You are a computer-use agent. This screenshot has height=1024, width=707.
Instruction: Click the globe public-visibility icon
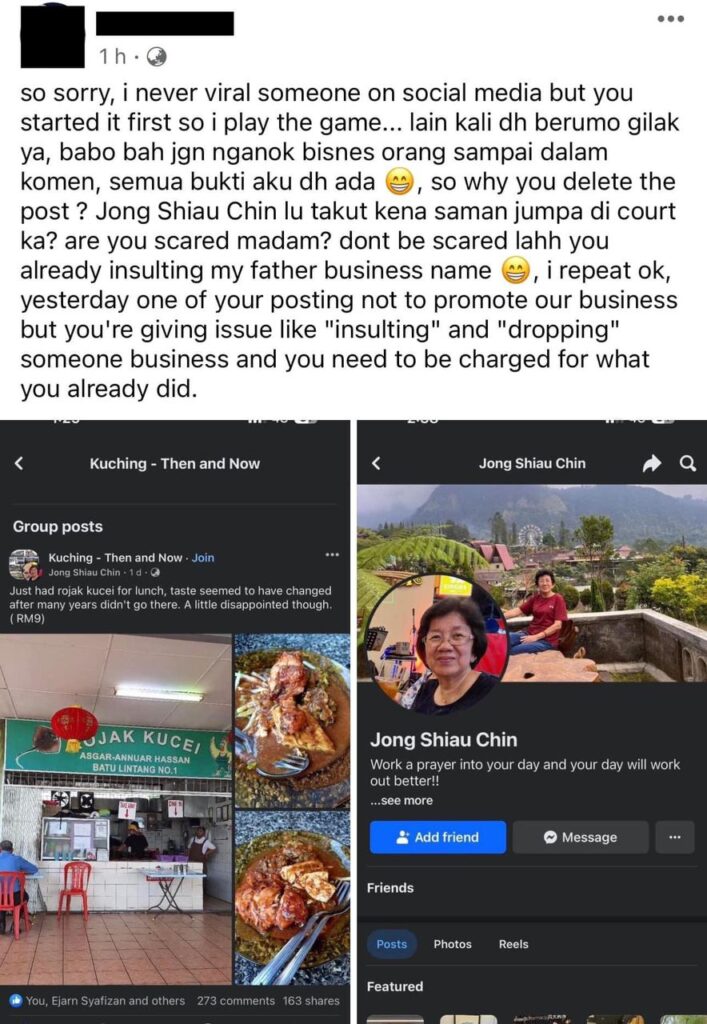[156, 57]
